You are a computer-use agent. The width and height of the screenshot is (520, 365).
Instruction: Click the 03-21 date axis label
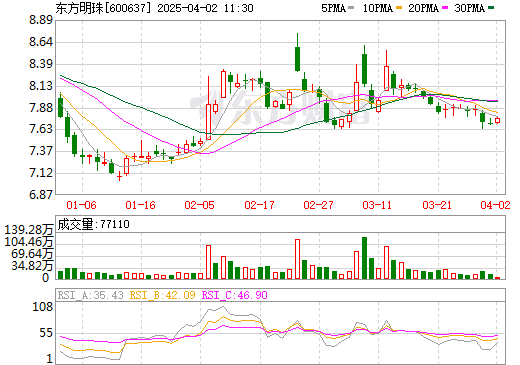point(437,205)
